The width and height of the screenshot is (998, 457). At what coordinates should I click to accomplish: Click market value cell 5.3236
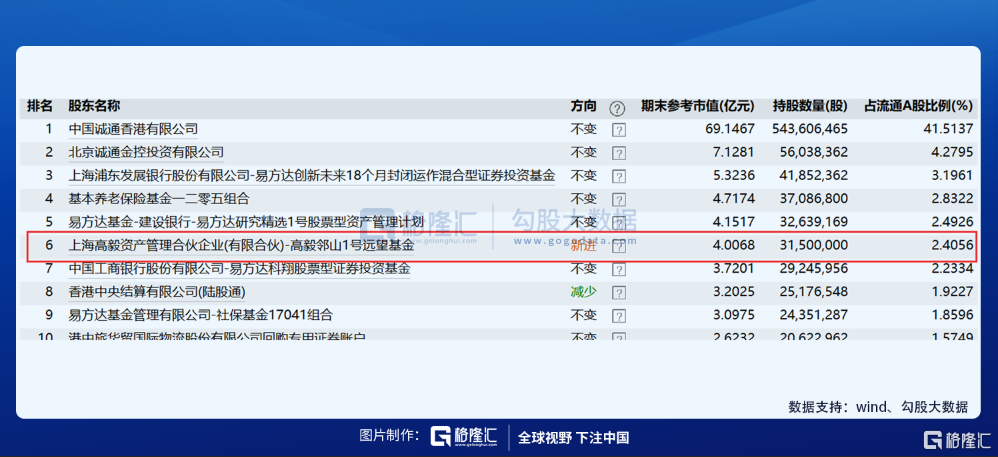(733, 175)
